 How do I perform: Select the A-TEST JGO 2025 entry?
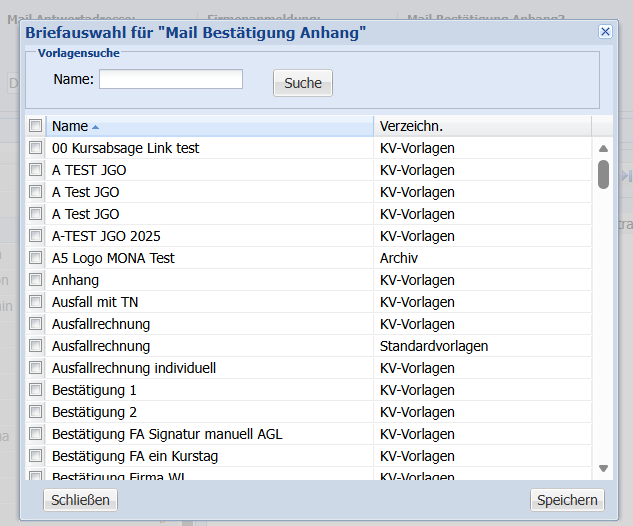coord(106,236)
